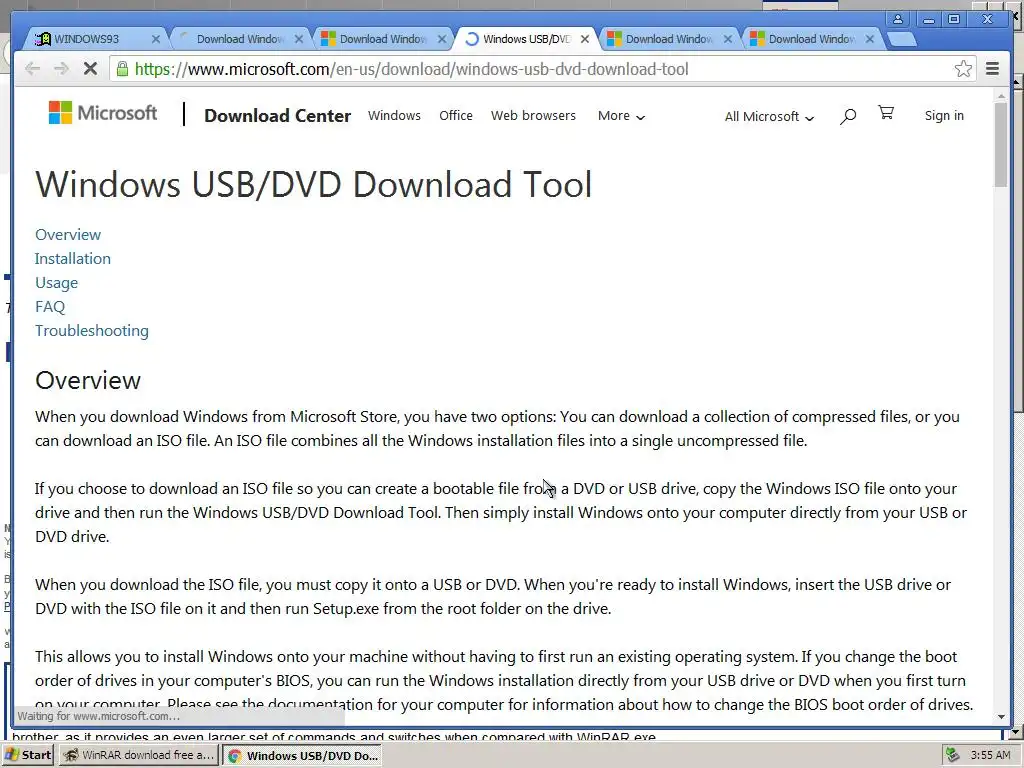Switch to the third Download Windows tab
Viewport: 1024px width, 768px height.
click(x=383, y=39)
